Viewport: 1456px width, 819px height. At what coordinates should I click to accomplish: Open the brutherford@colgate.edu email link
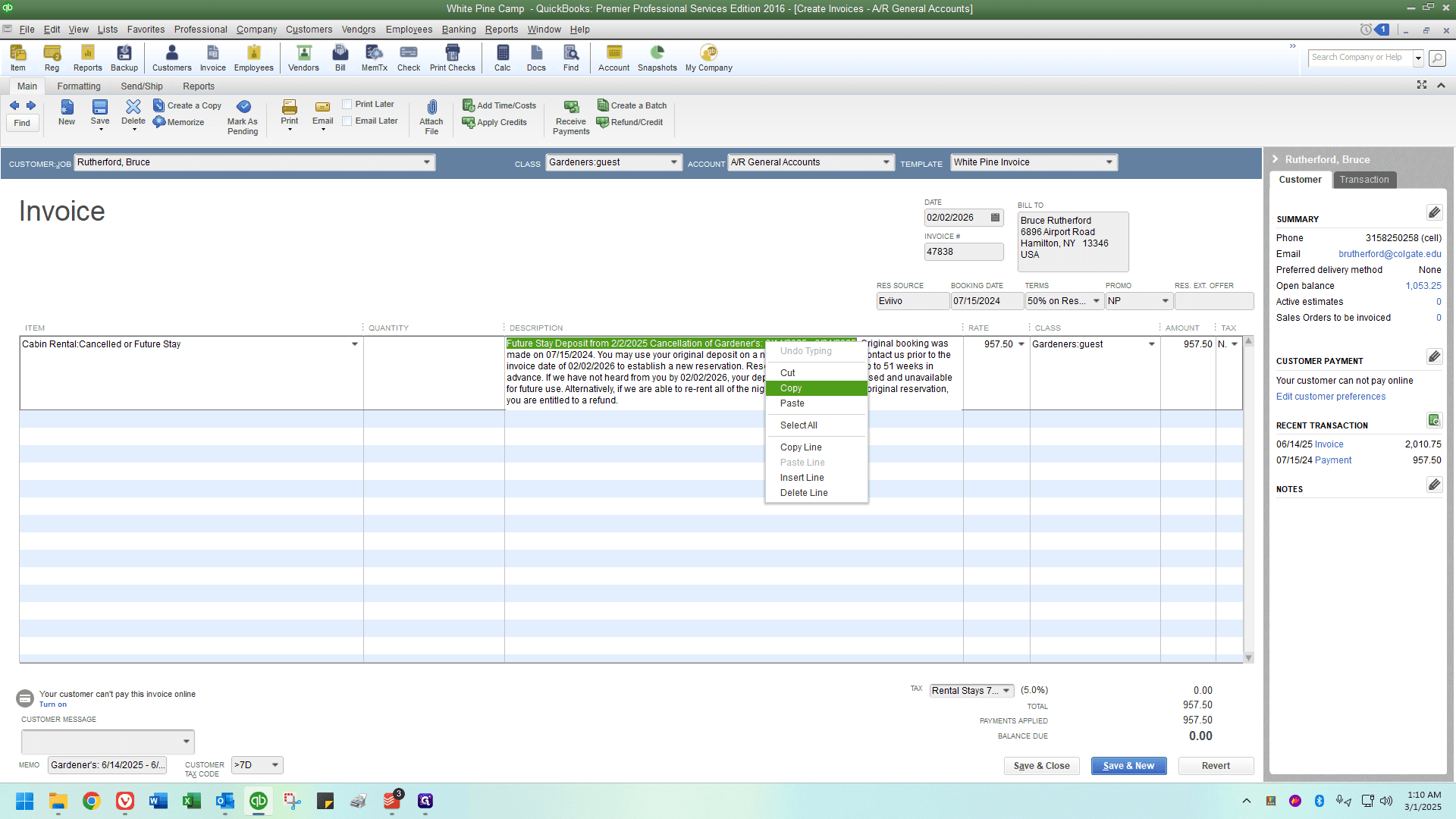click(1389, 254)
